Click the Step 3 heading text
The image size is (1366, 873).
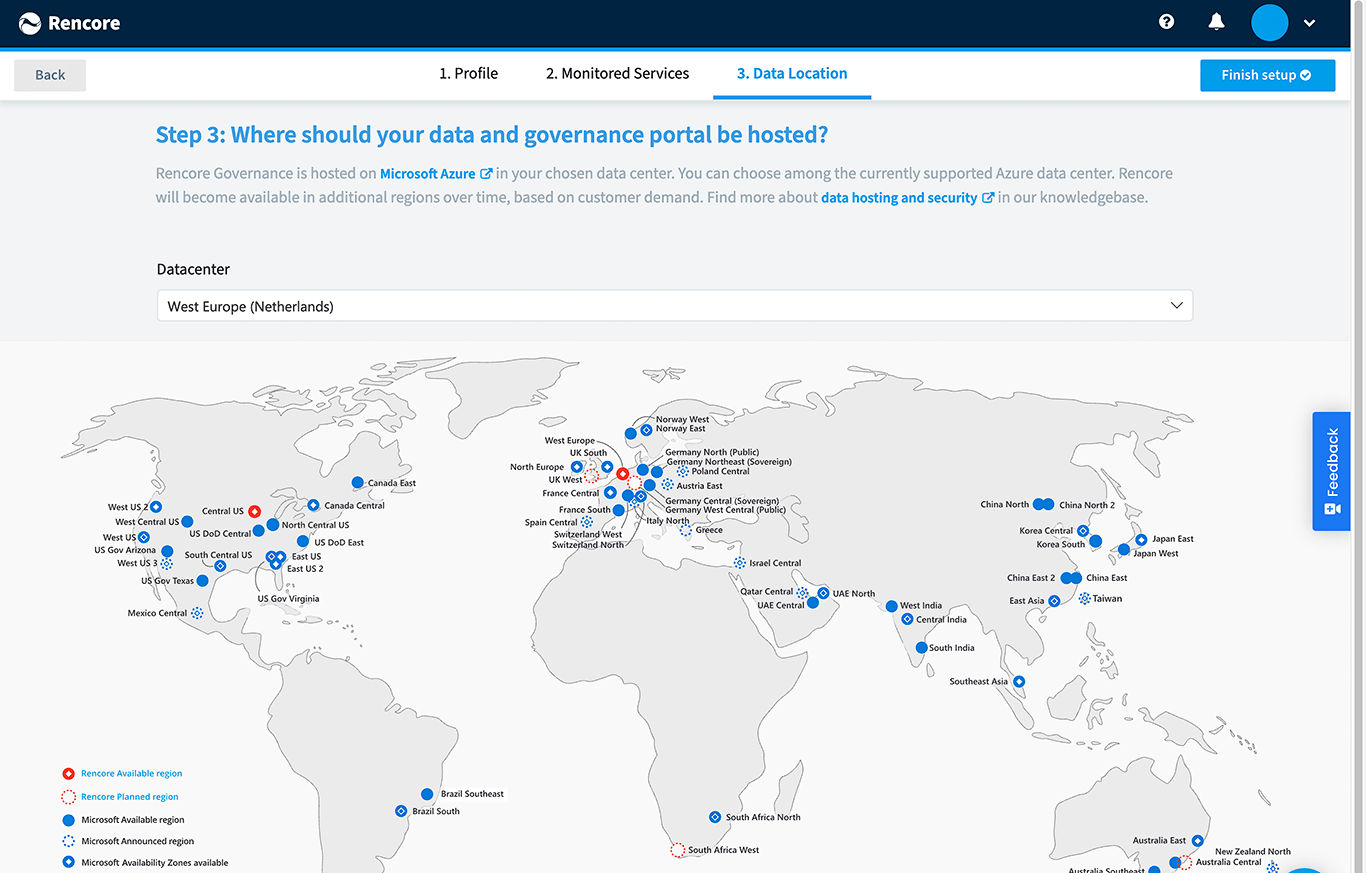pyautogui.click(x=492, y=135)
